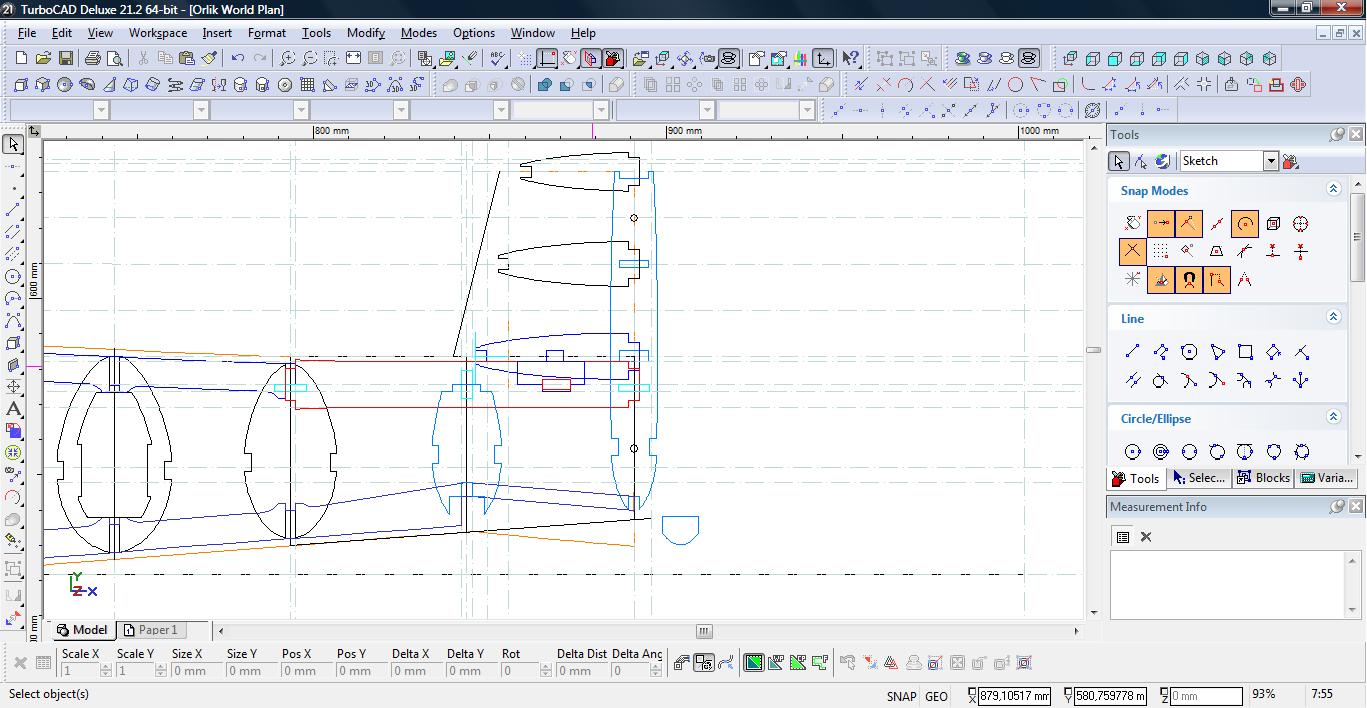The image size is (1367, 708).
Task: Toggle SNAP in the status bar
Action: click(900, 696)
